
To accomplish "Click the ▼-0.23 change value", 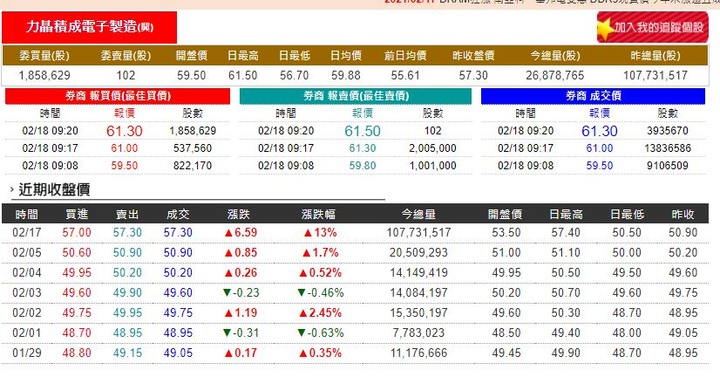I will (241, 293).
